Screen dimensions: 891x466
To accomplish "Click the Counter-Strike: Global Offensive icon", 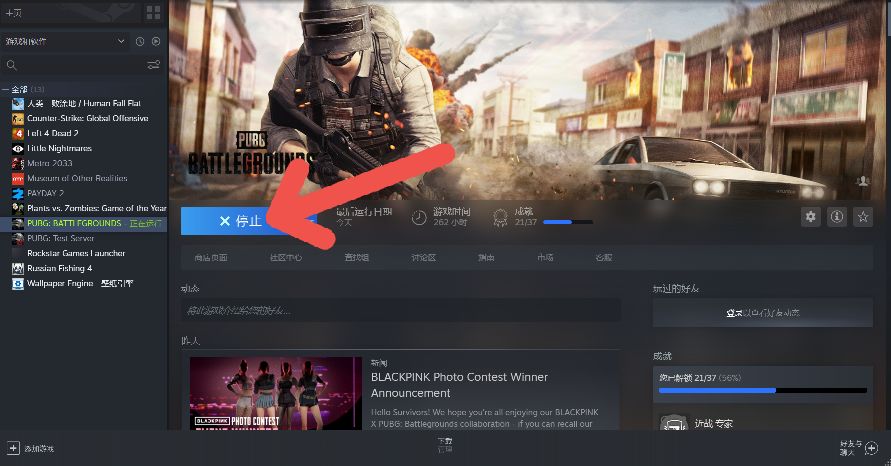I will point(18,118).
